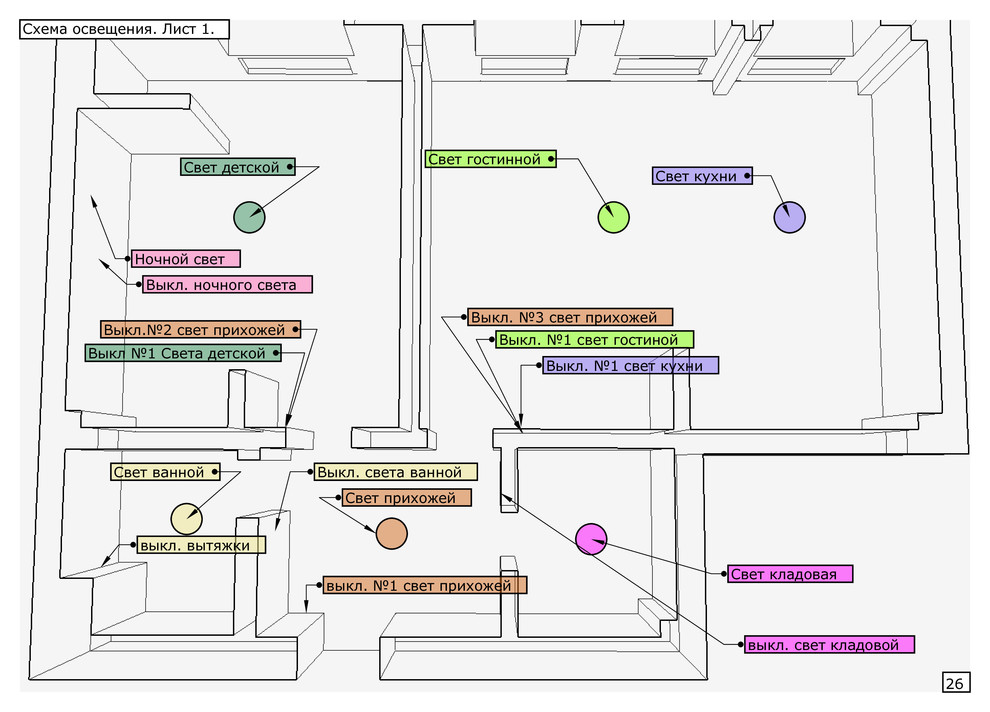Click the green-gray "Свет детской" lamp circle
The width and height of the screenshot is (990, 712).
[x=249, y=216]
